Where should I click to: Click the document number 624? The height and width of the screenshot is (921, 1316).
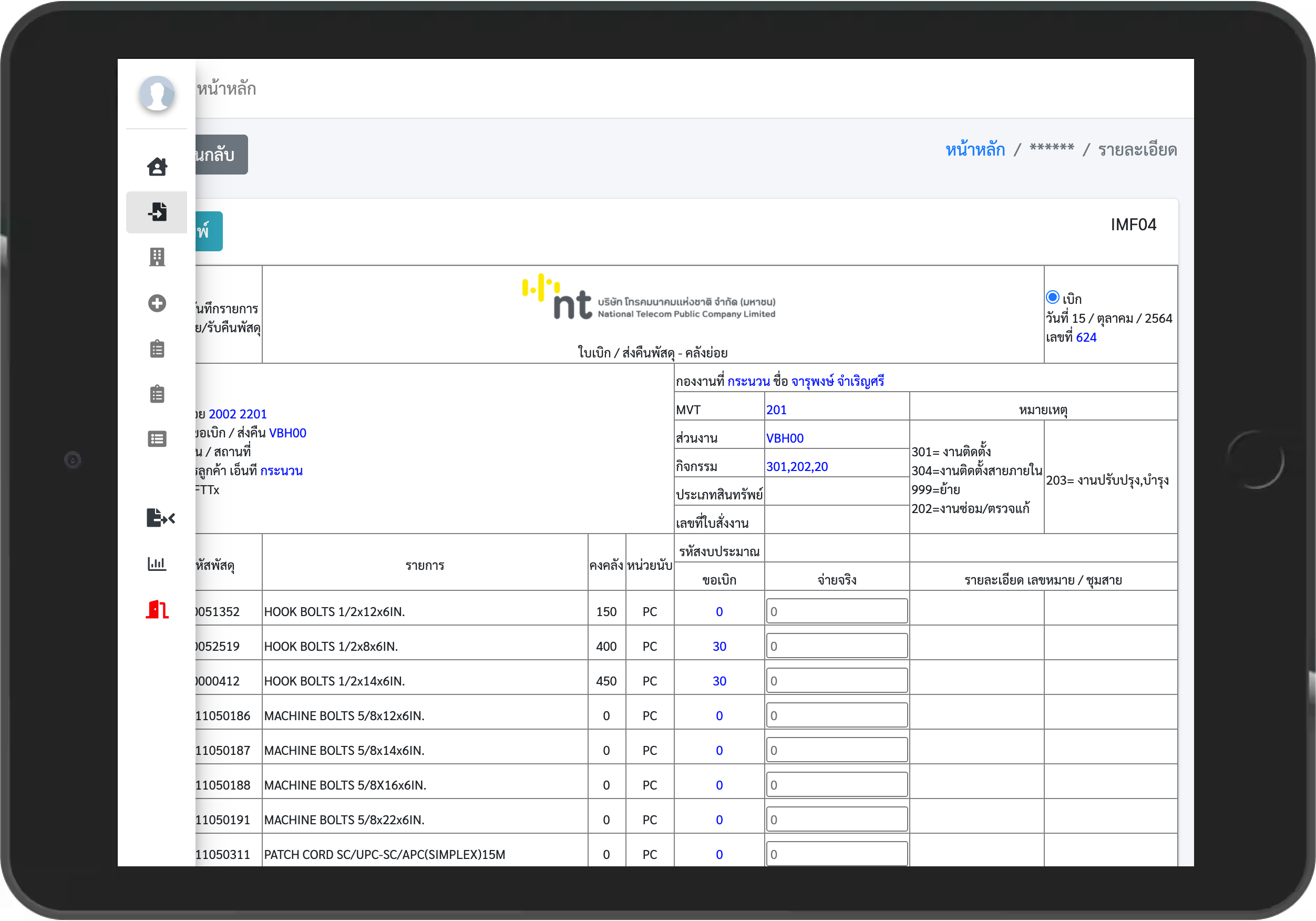point(1086,337)
